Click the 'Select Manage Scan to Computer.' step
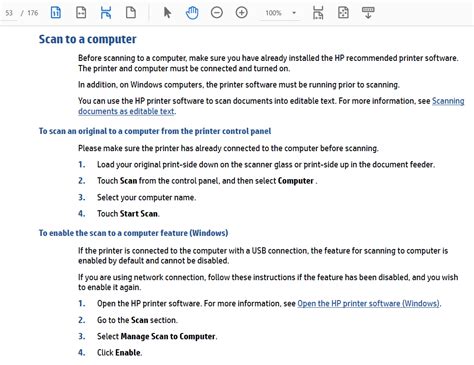Viewport: 474px width, 365px height. pyautogui.click(x=157, y=336)
